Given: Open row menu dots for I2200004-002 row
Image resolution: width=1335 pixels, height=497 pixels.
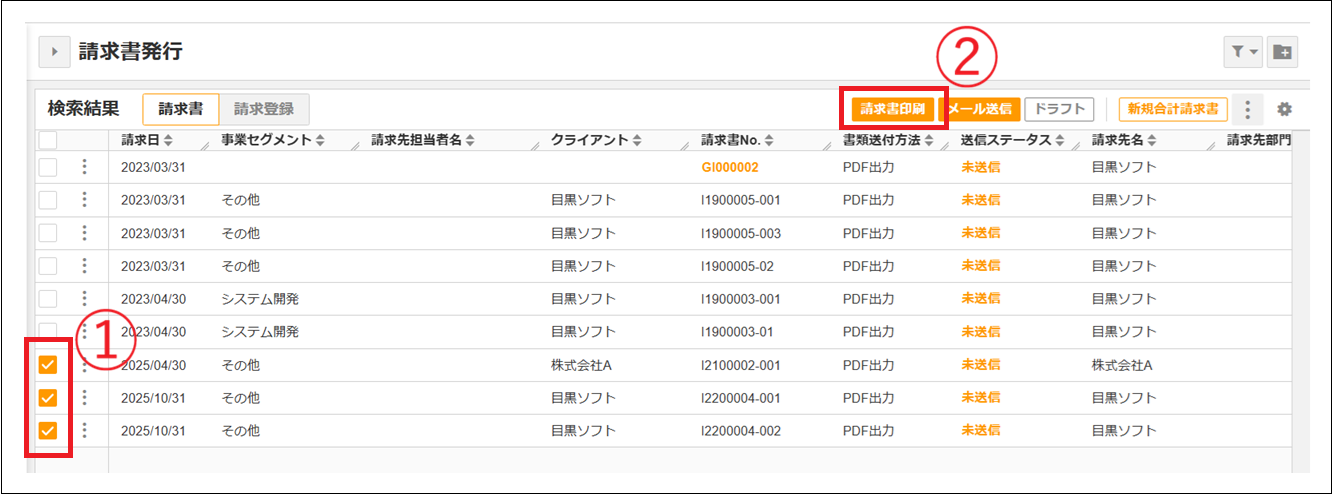Looking at the screenshot, I should [x=85, y=431].
